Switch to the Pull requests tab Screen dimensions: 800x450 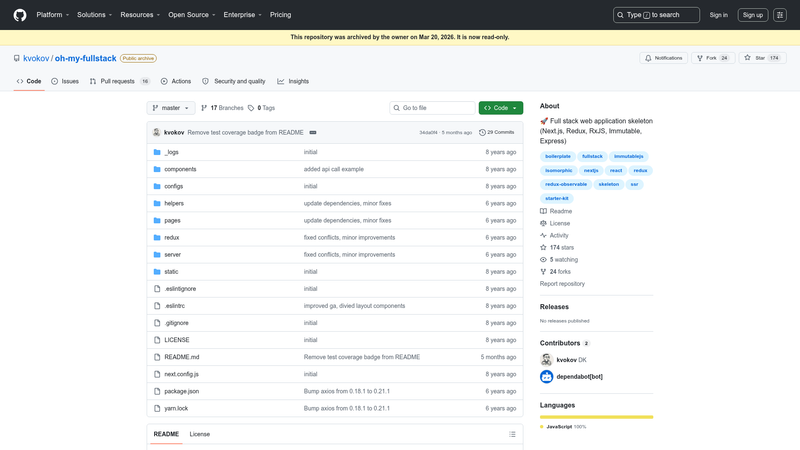[120, 81]
